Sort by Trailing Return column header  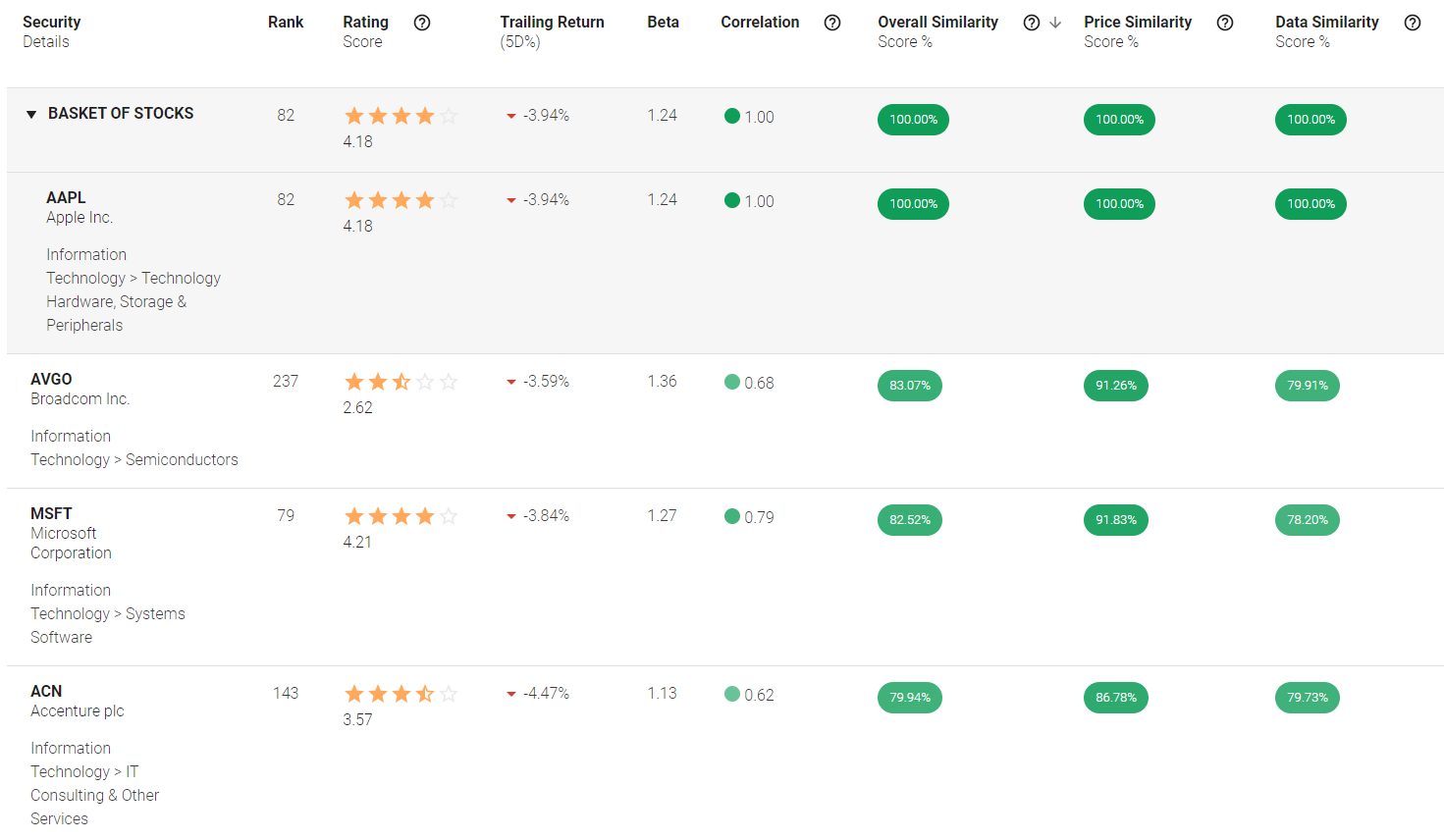552,23
